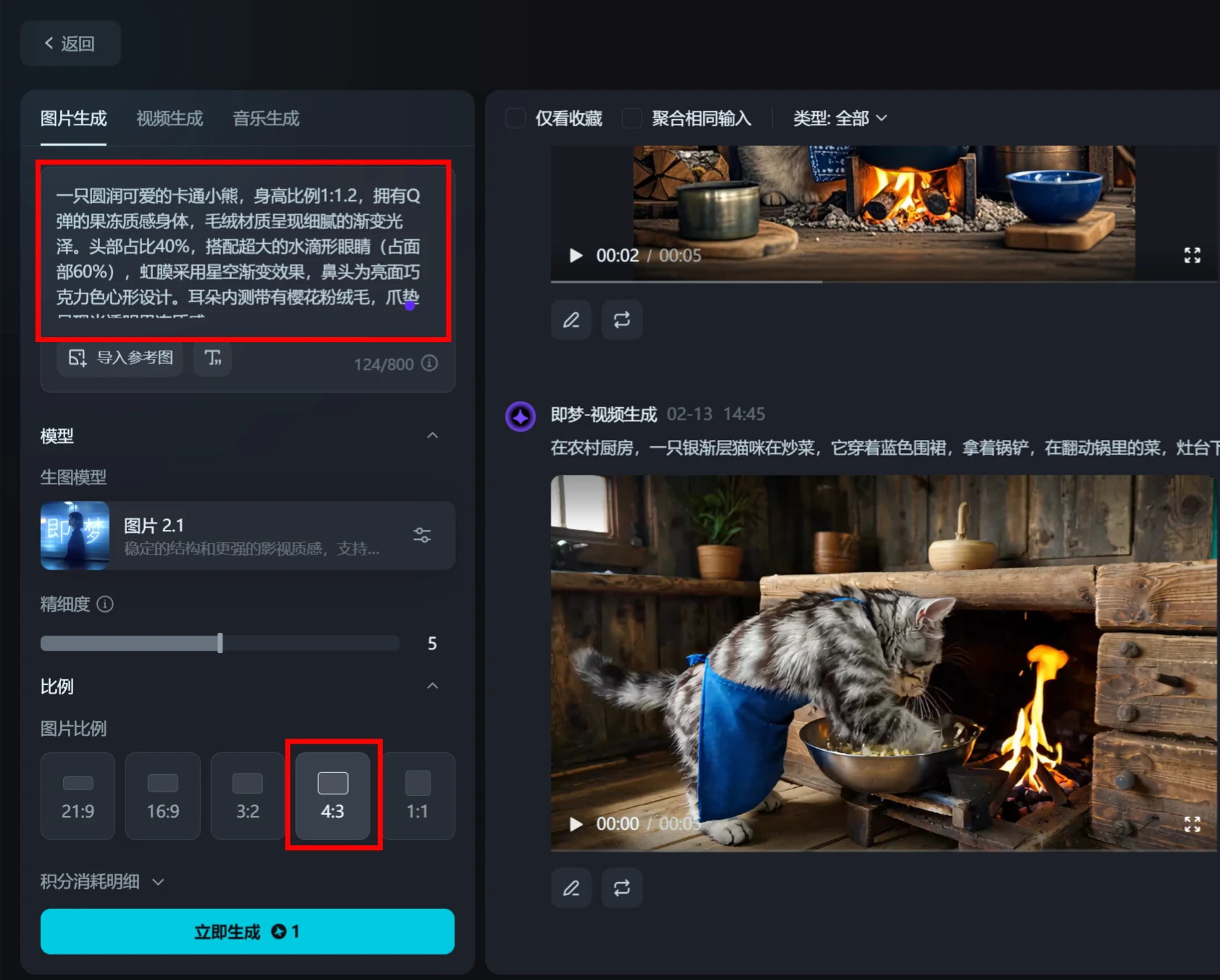Open fullscreen view of the fireplace video
Viewport: 1220px width, 980px height.
coord(1191,255)
